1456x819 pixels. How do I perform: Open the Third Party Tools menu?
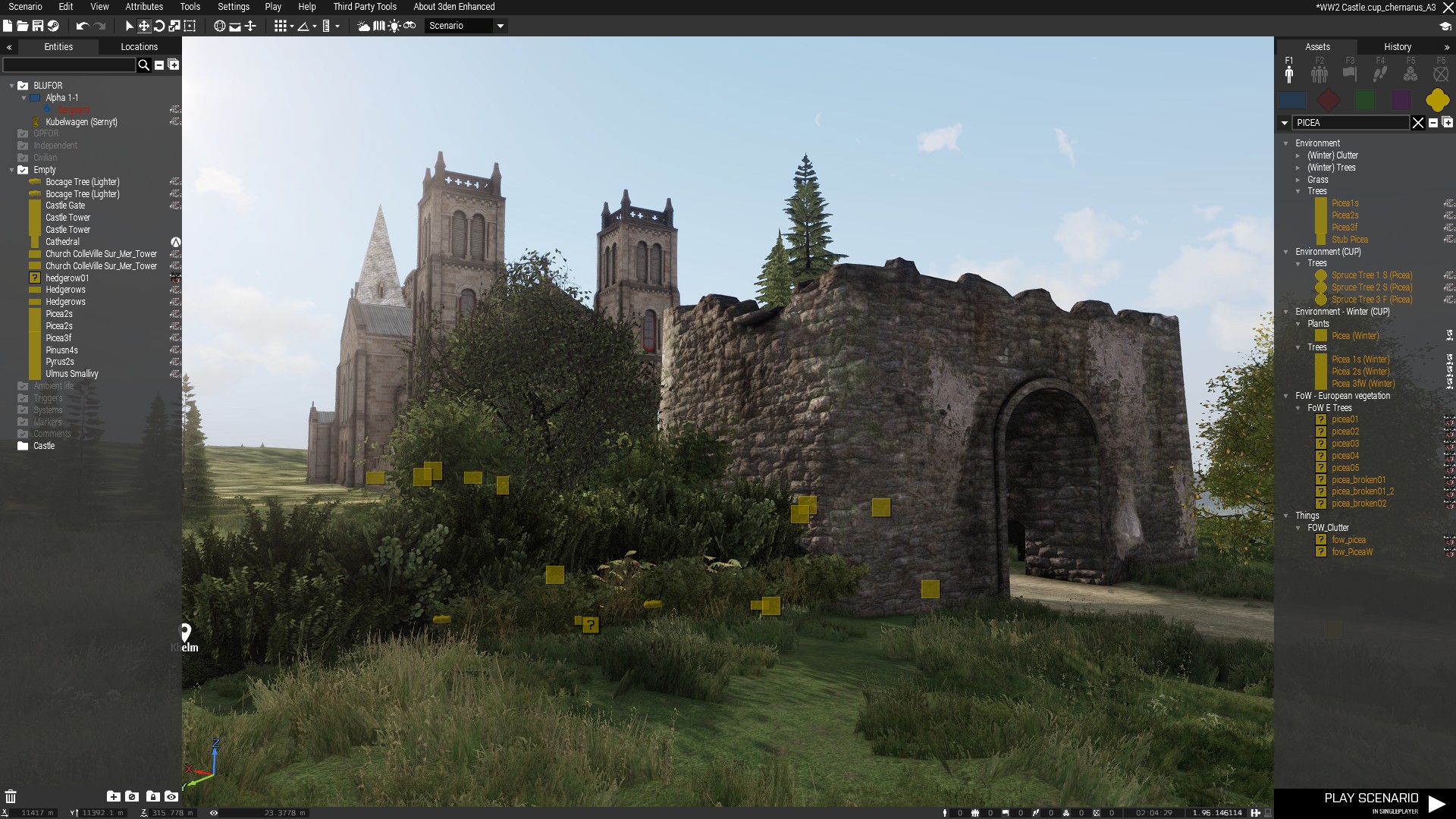365,7
